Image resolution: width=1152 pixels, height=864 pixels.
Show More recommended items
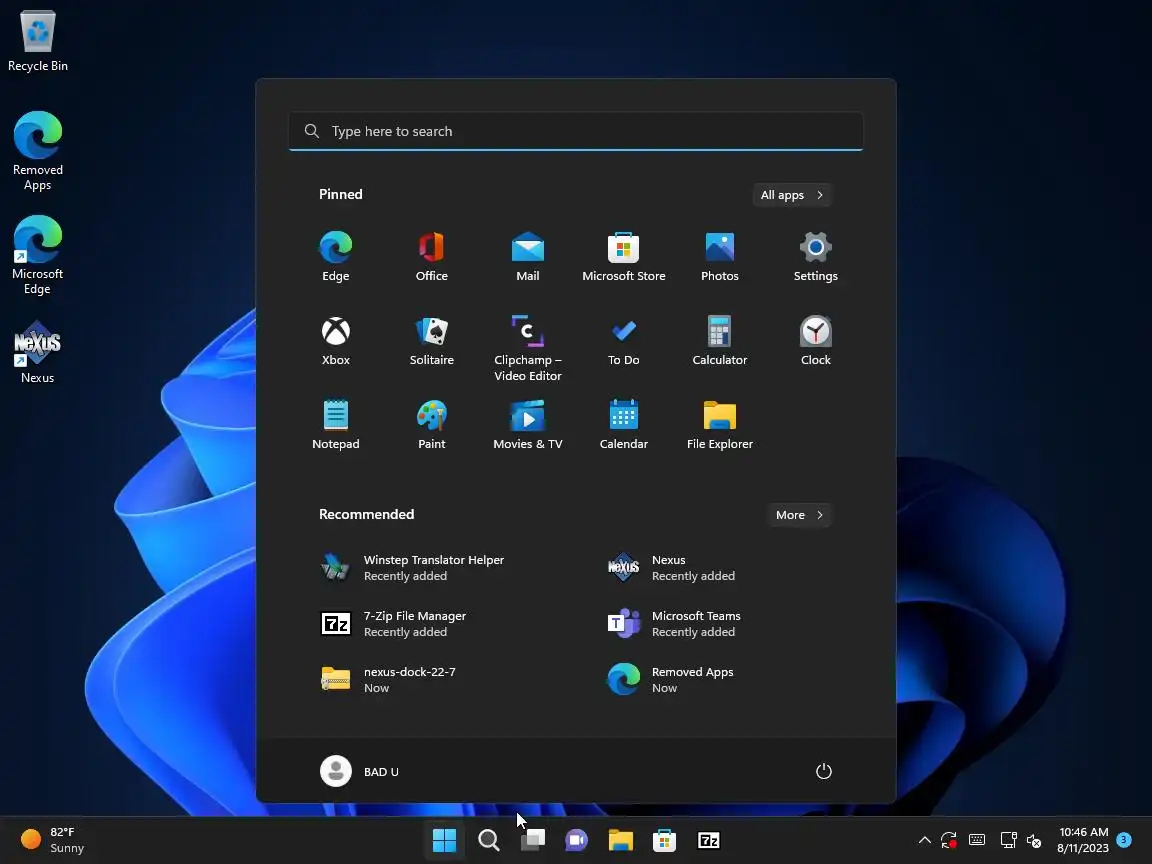799,515
